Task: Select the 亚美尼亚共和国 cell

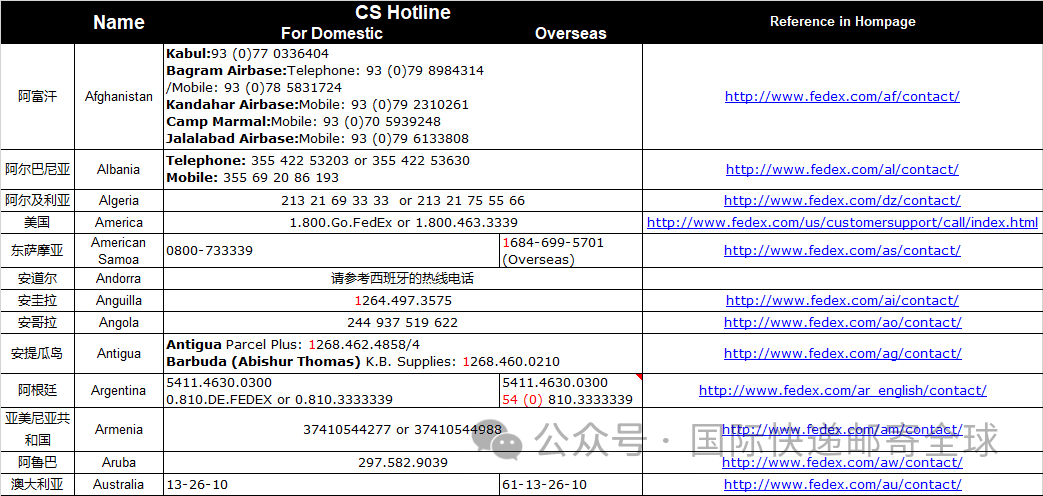Action: pos(37,430)
